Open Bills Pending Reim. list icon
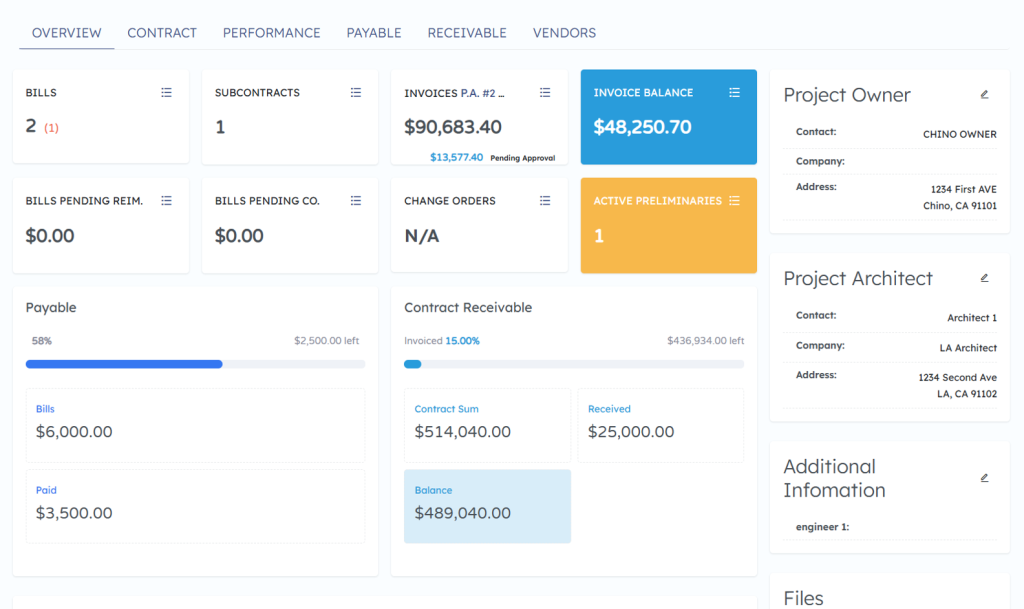This screenshot has height=609, width=1024. pos(166,201)
